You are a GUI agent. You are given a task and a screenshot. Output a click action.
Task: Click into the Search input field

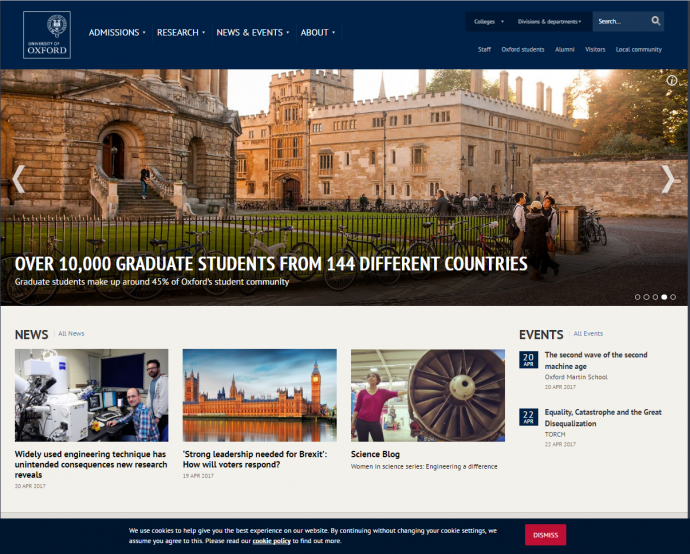tap(619, 21)
